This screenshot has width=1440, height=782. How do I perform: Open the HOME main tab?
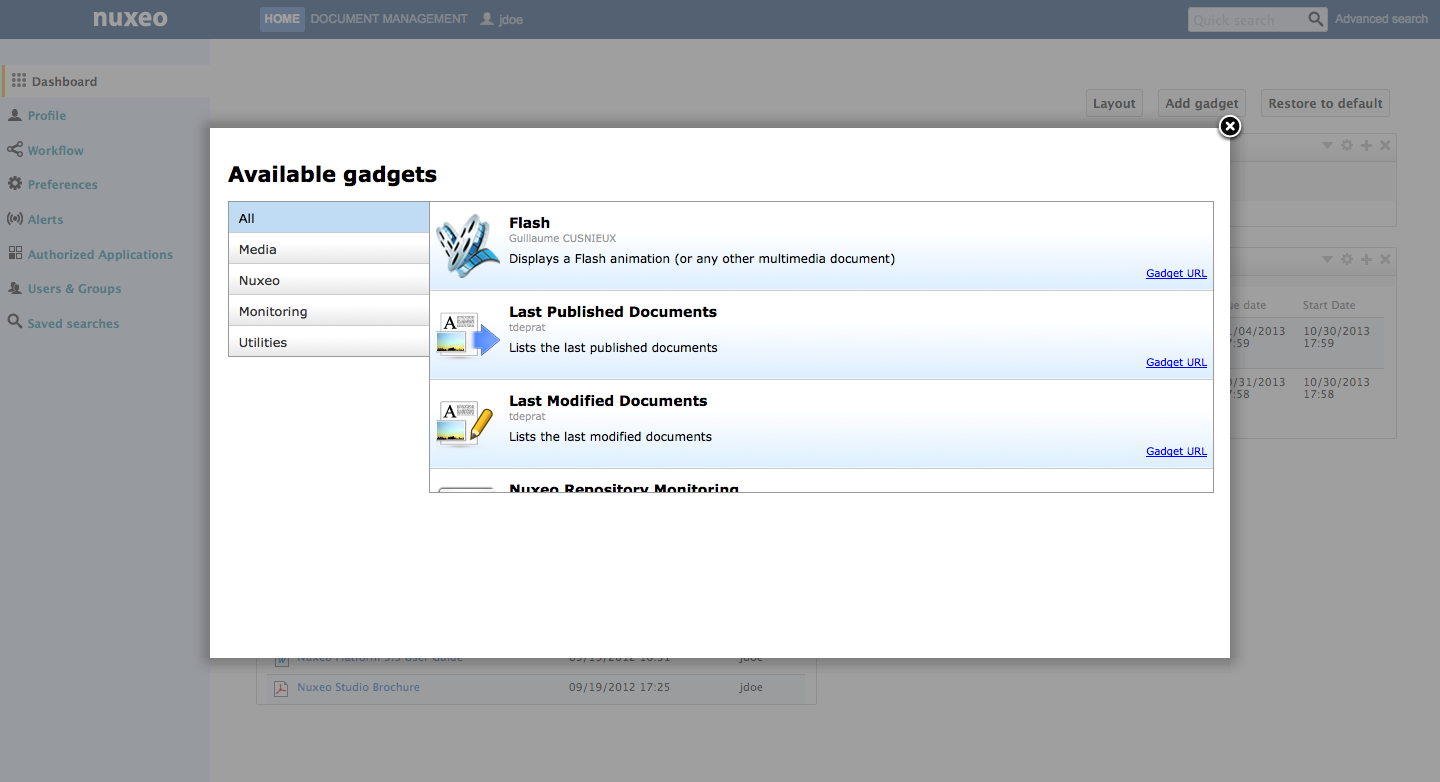[282, 19]
